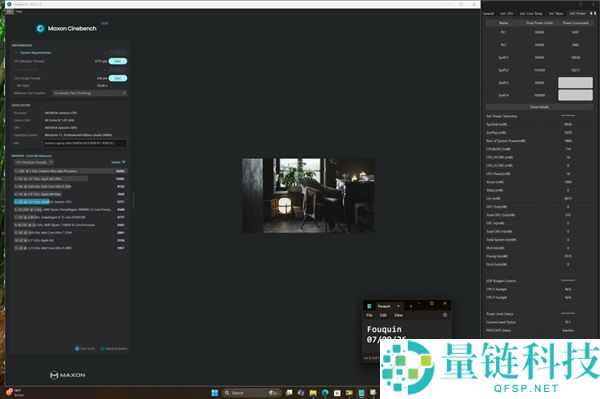Open the weather widget on taskbar
600x399 pixels.
(15, 392)
